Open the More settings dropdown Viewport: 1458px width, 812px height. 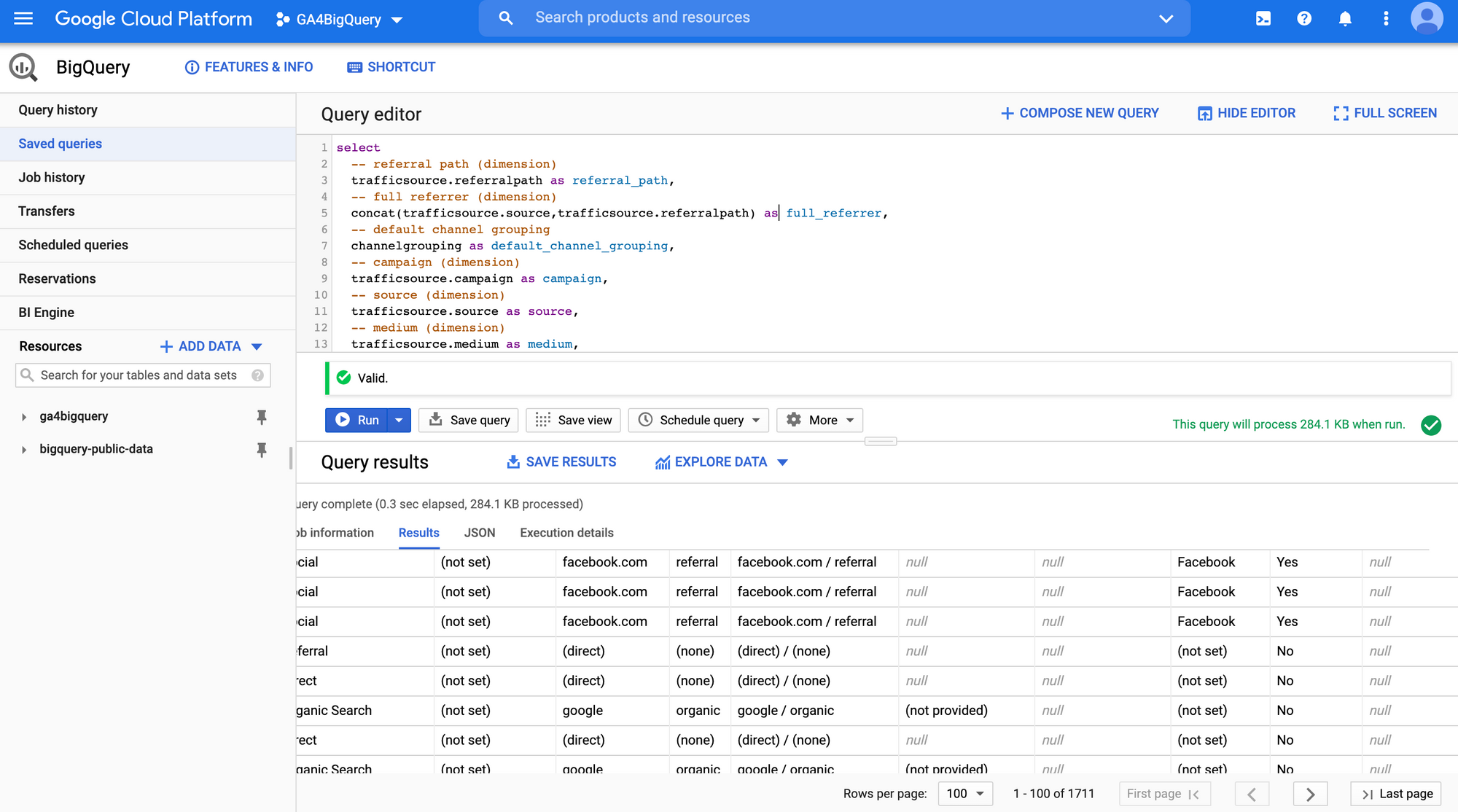click(x=820, y=420)
